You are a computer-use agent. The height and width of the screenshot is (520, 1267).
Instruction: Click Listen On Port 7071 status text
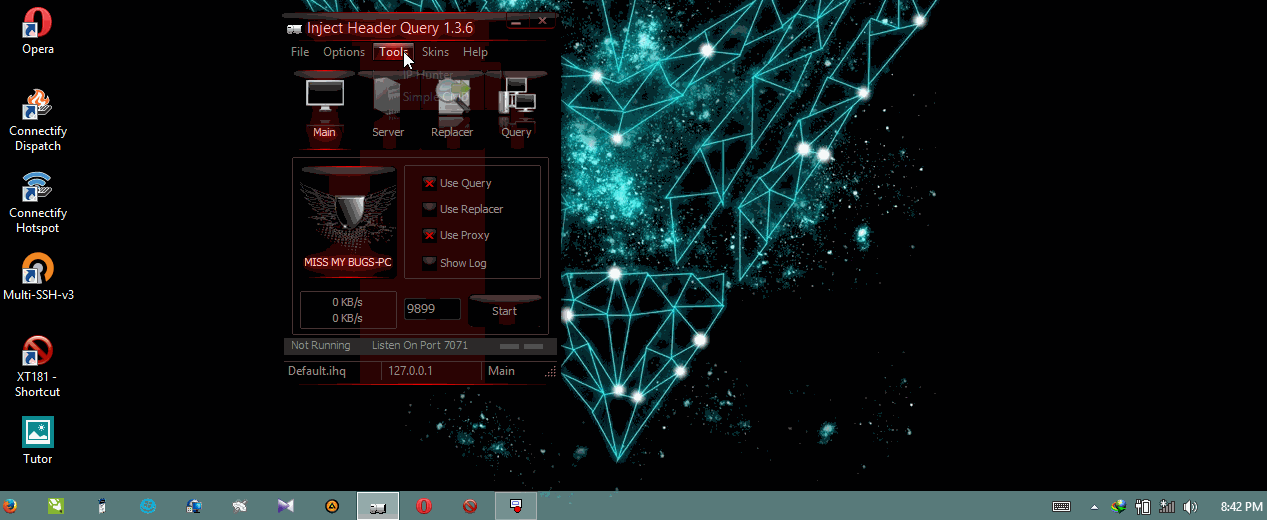click(420, 345)
